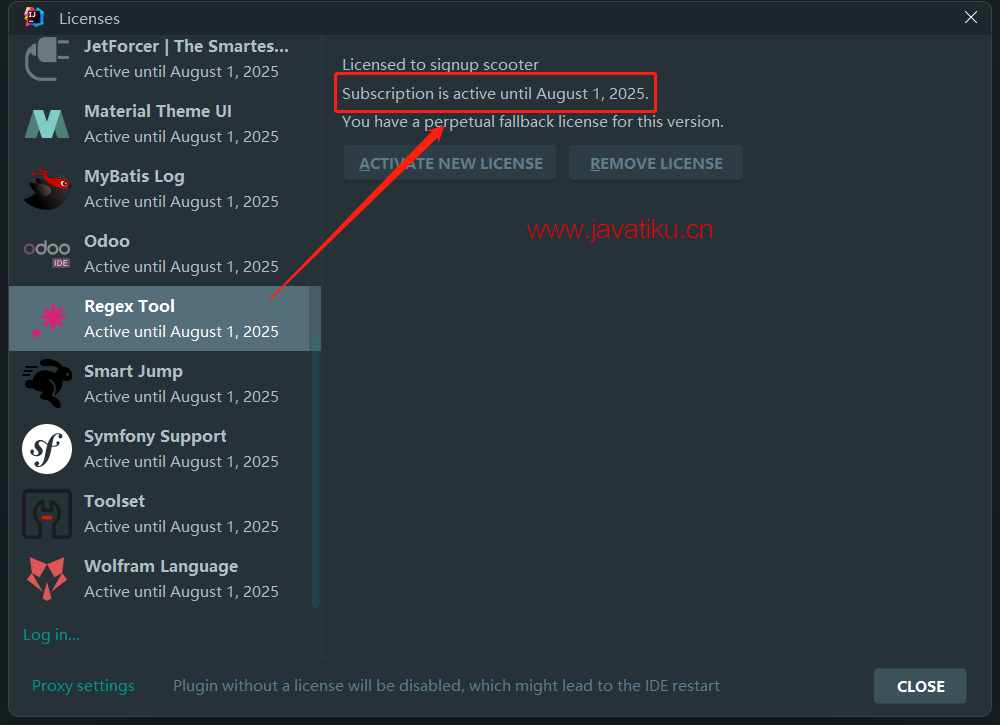Image resolution: width=1000 pixels, height=725 pixels.
Task: Click the plugin-disabled warning text at bottom
Action: pos(446,686)
